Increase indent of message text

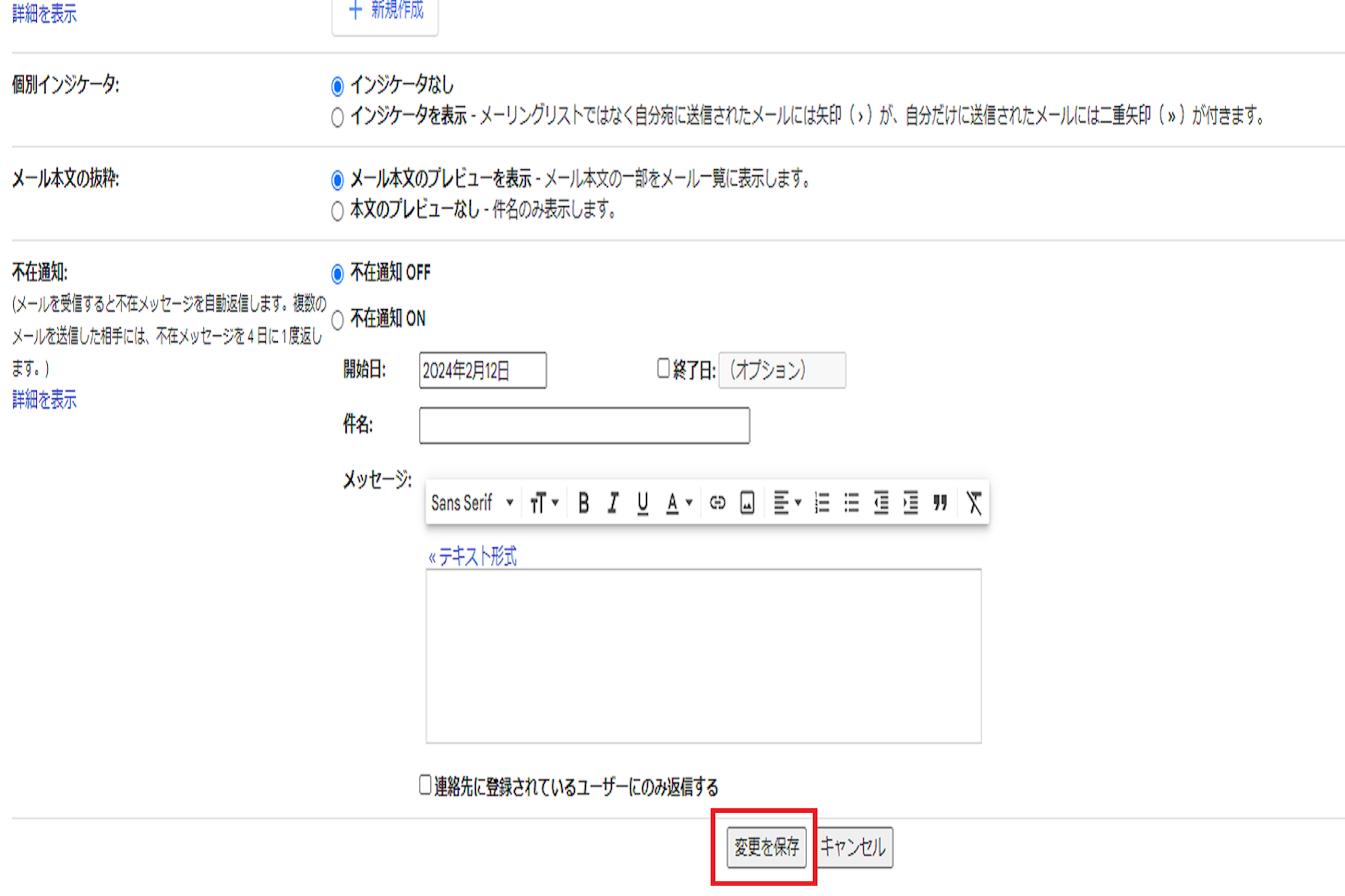tap(910, 503)
